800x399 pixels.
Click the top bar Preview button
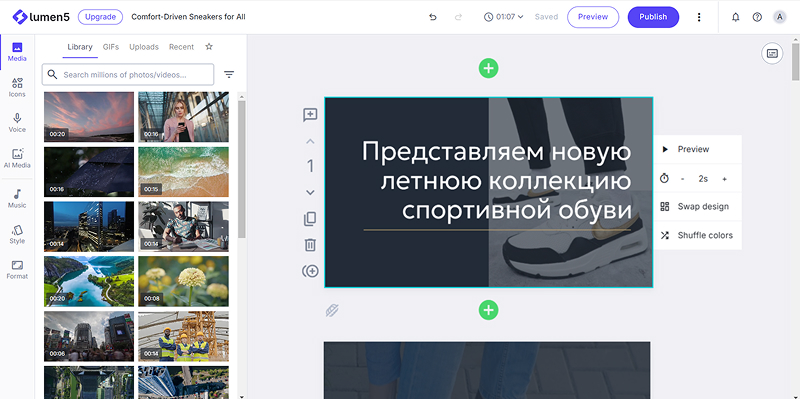(593, 17)
